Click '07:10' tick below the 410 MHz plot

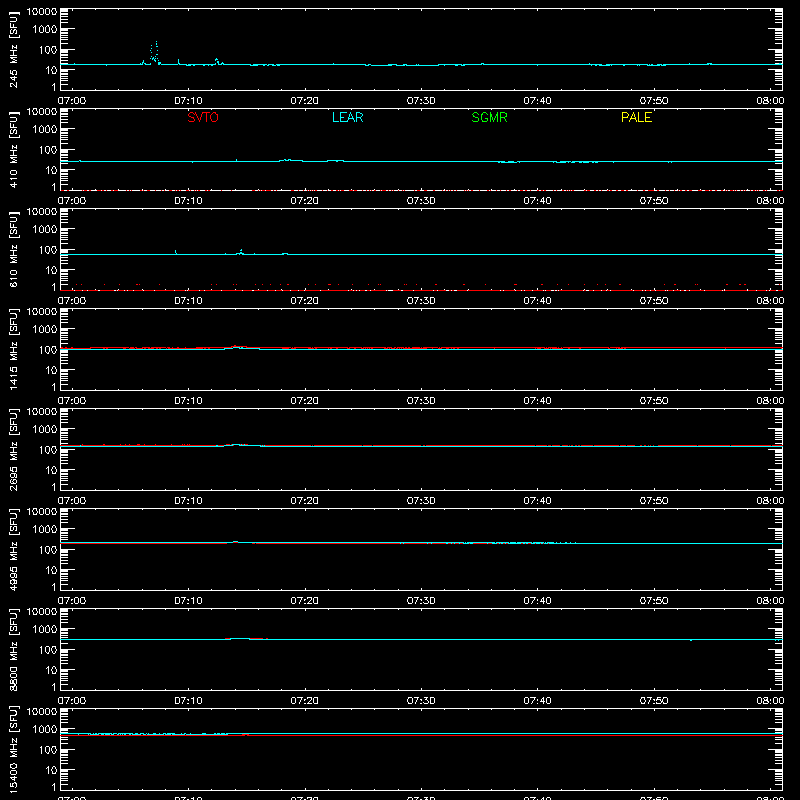point(188,201)
